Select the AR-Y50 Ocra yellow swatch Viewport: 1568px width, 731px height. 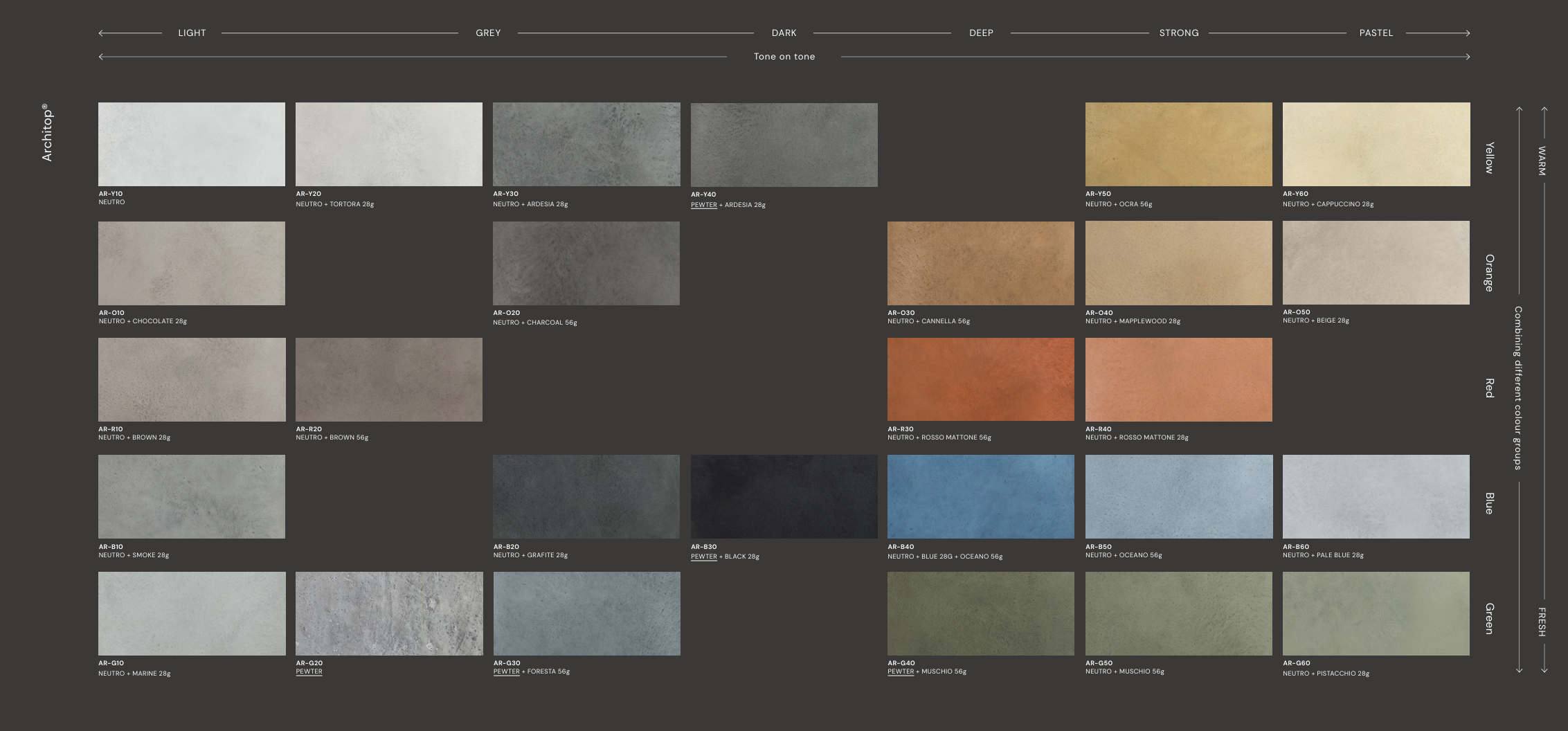(1179, 144)
